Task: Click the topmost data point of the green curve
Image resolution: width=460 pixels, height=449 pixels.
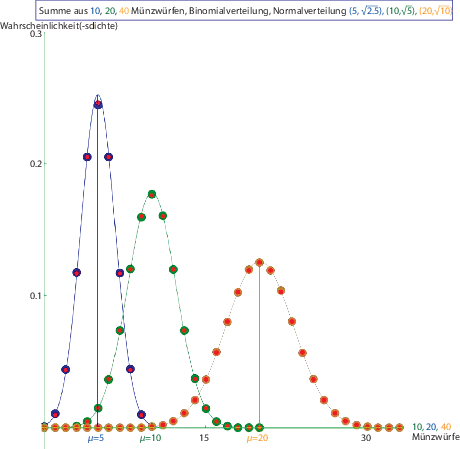Action: click(152, 194)
